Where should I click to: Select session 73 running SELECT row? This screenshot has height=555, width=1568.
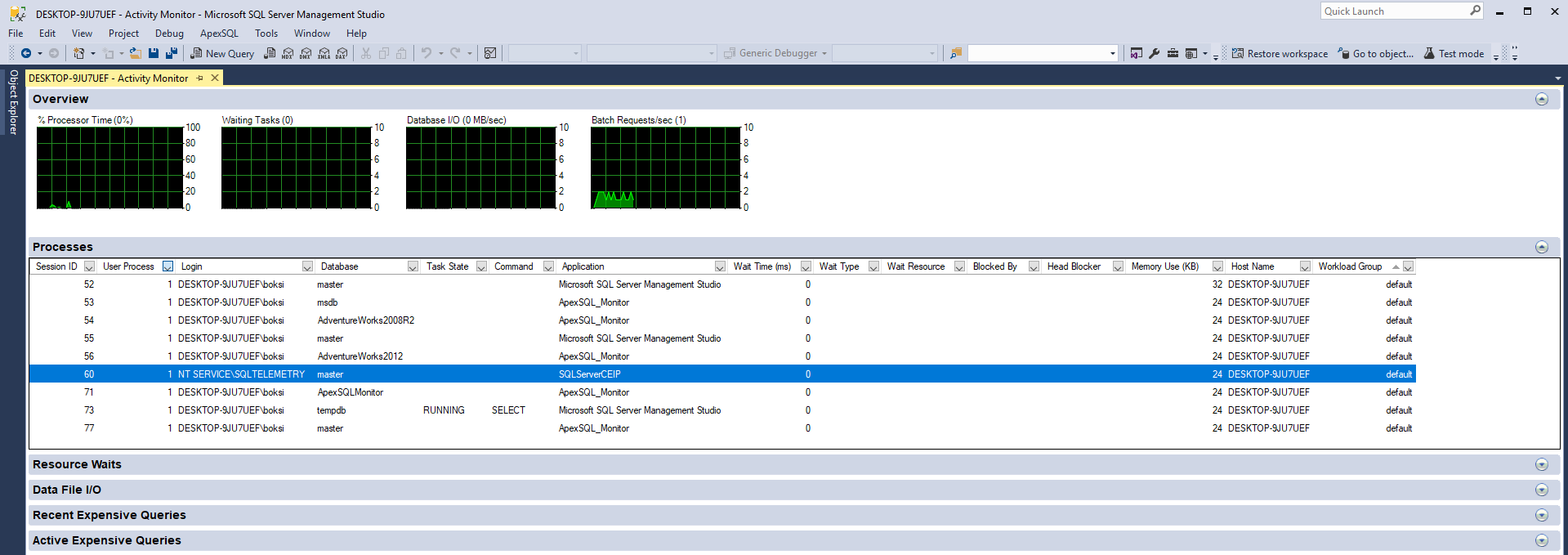[444, 410]
